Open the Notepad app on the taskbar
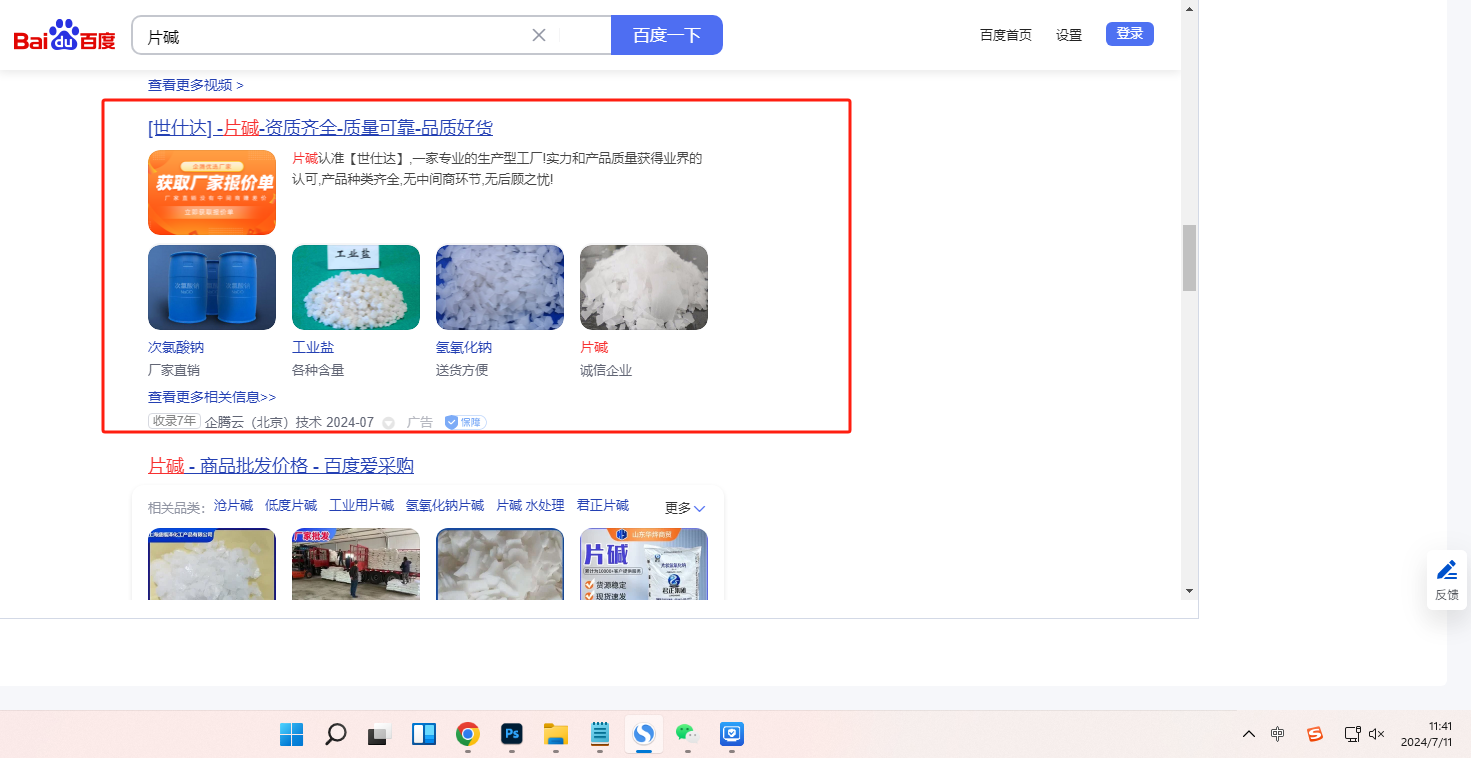The height and width of the screenshot is (758, 1471). tap(600, 734)
